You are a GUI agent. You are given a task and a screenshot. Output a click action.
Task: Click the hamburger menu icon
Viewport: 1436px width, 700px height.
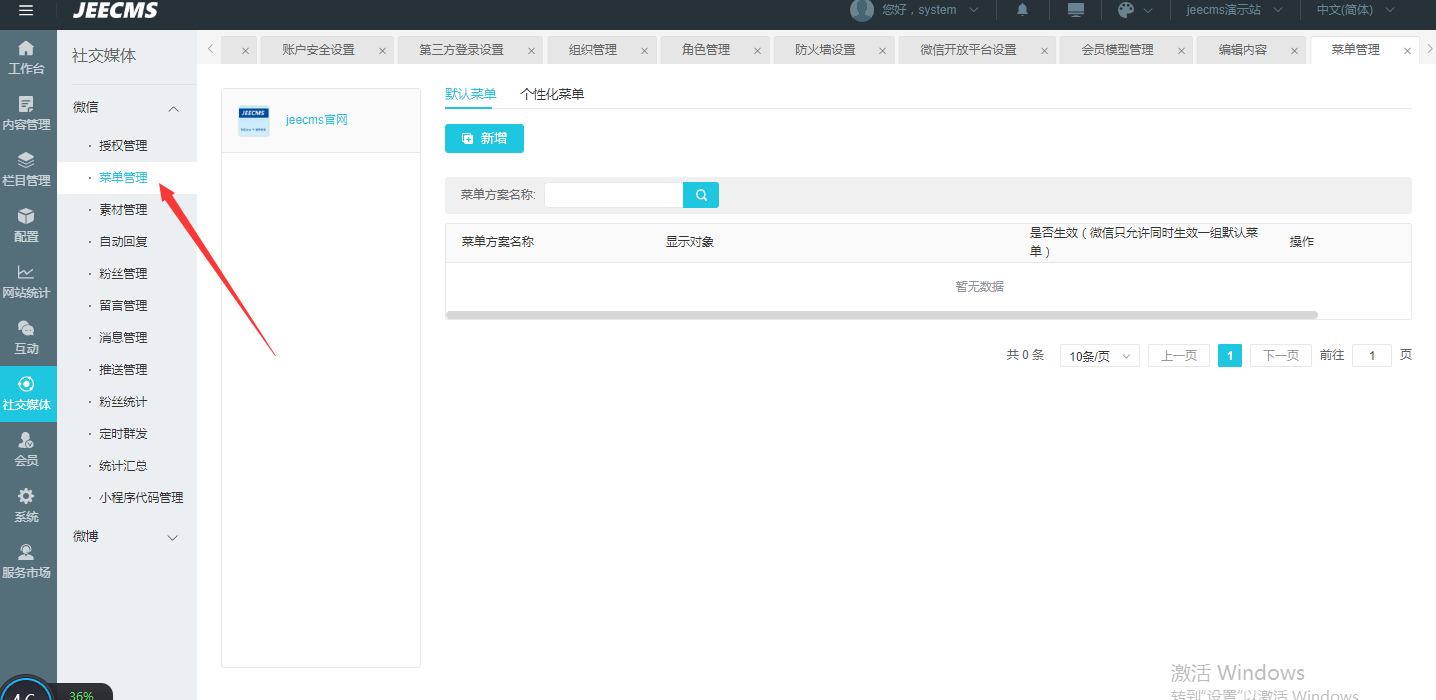coord(26,10)
